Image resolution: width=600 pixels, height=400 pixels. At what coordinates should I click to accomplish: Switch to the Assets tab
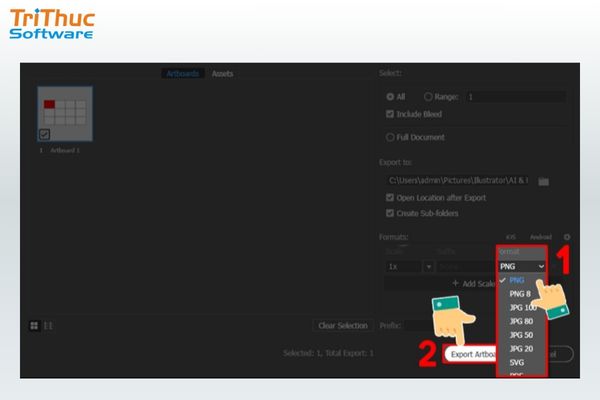point(222,73)
